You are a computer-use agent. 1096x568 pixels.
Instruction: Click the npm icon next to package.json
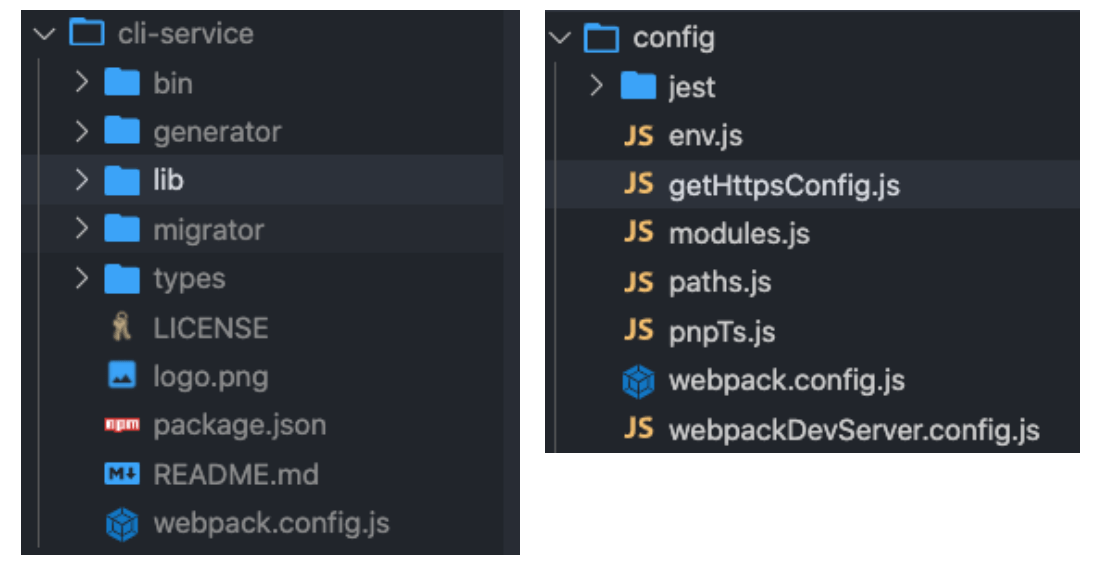pos(122,425)
